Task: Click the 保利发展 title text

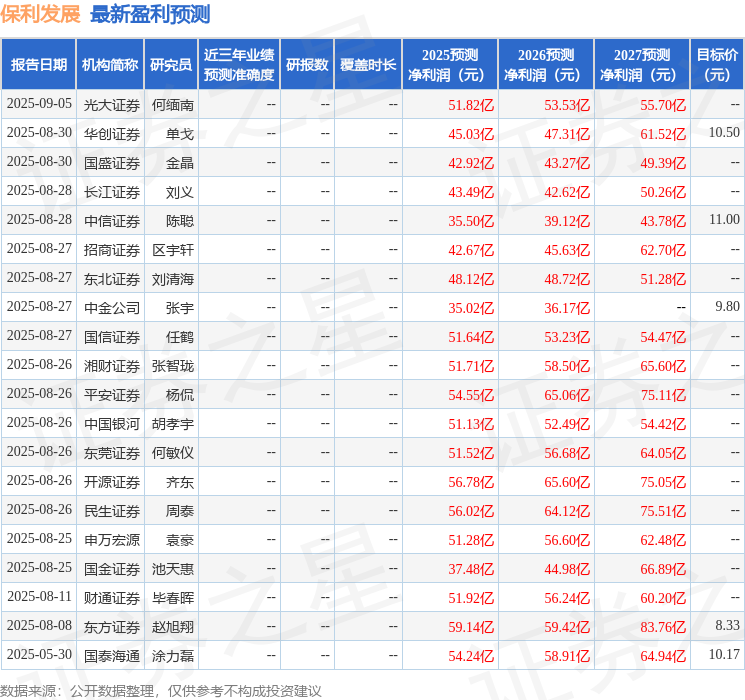Action: (x=40, y=14)
